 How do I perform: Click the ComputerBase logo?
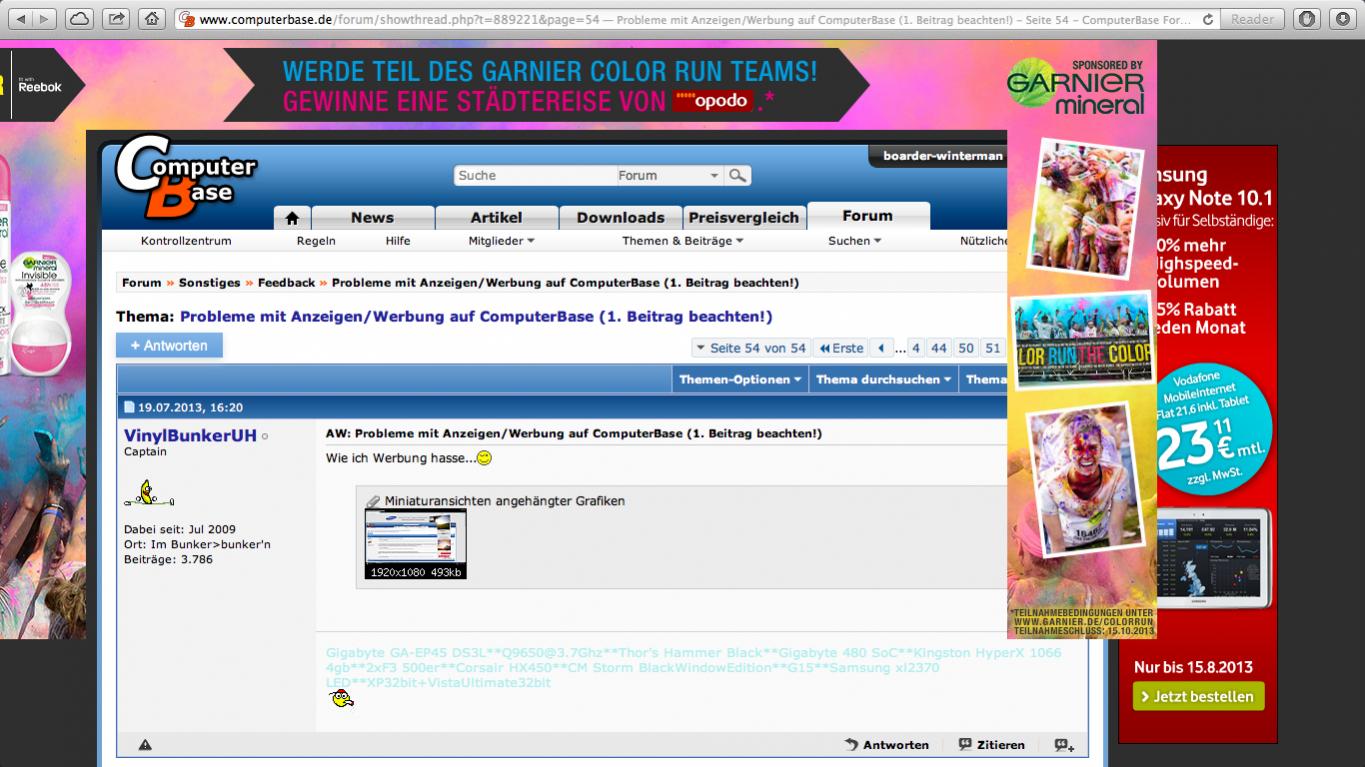point(185,178)
